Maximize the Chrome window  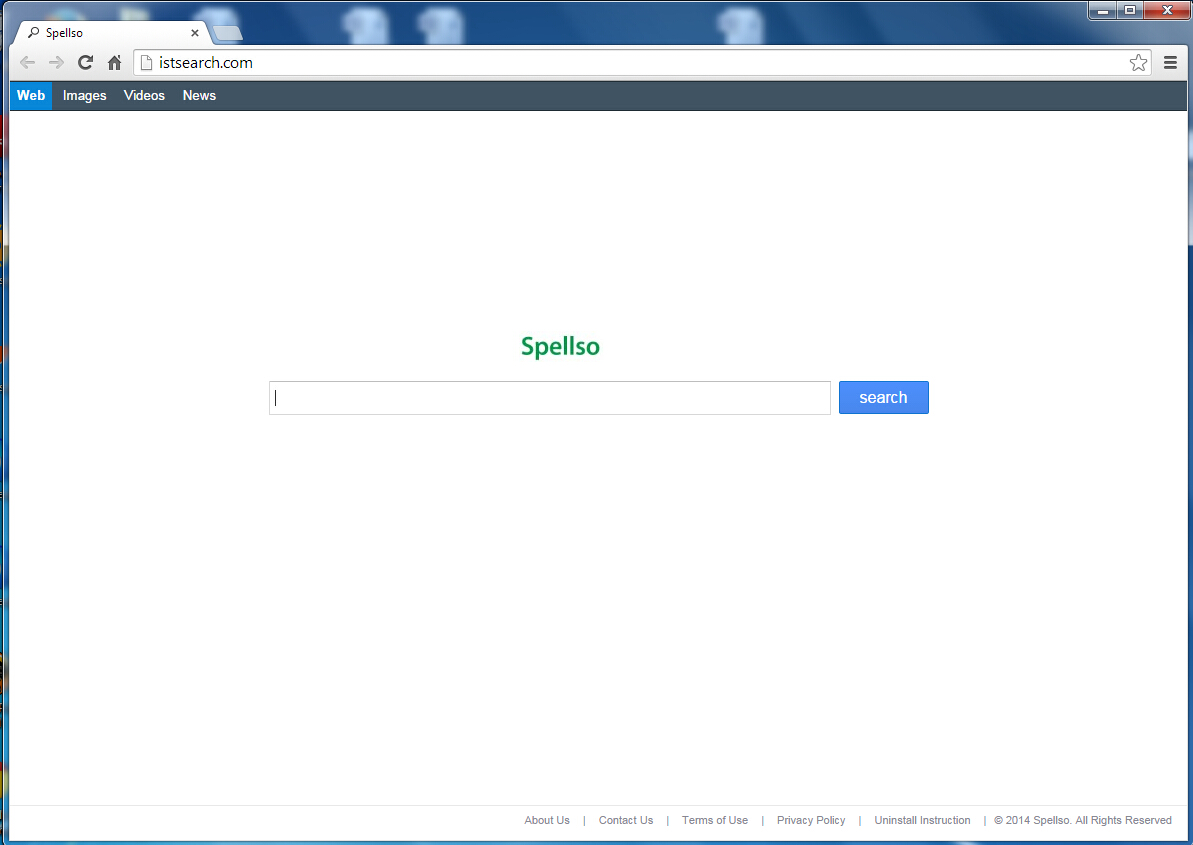click(x=1130, y=10)
